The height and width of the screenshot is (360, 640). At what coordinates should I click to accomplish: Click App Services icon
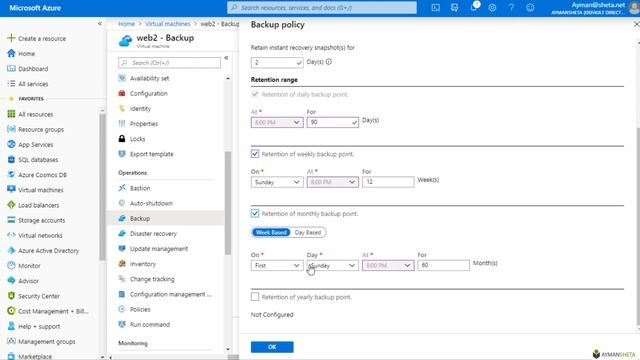(x=11, y=144)
